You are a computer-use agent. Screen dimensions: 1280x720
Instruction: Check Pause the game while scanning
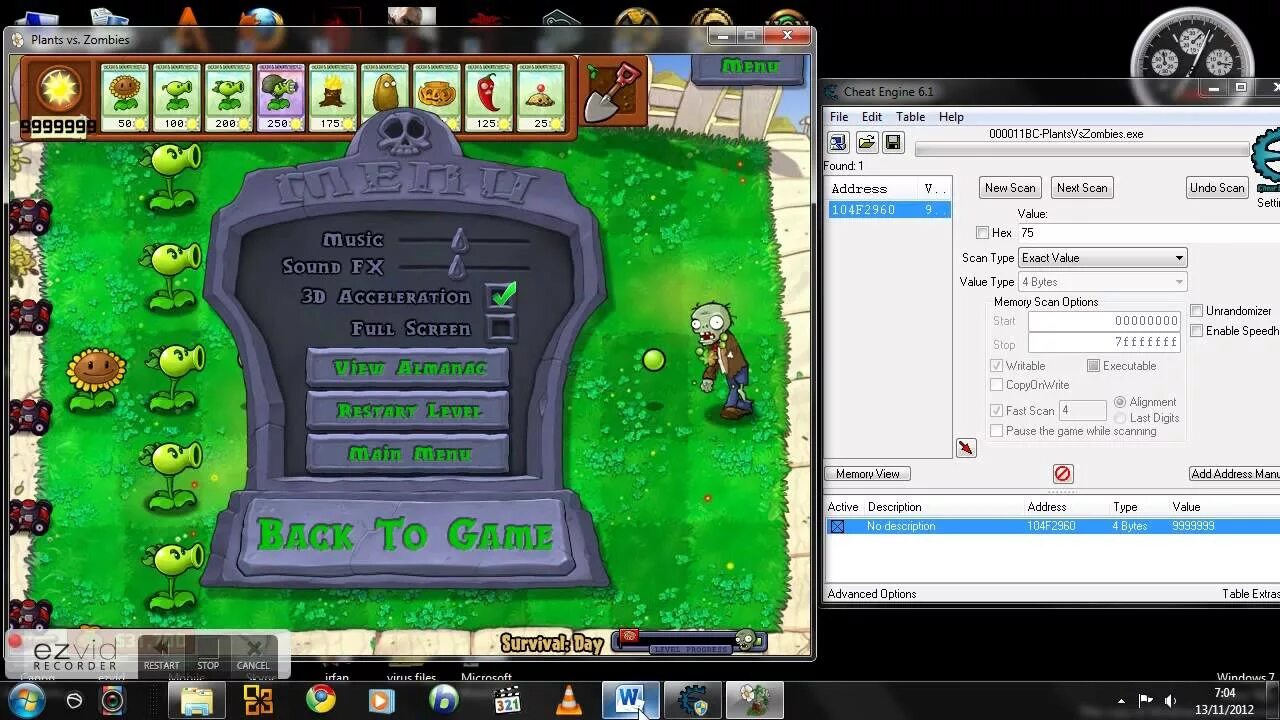coord(996,431)
